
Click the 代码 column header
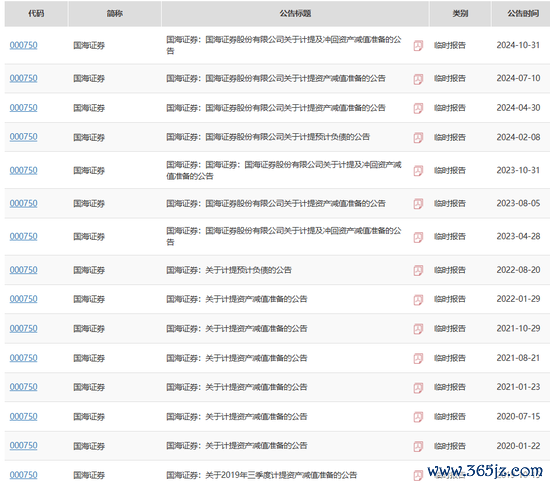(36, 14)
